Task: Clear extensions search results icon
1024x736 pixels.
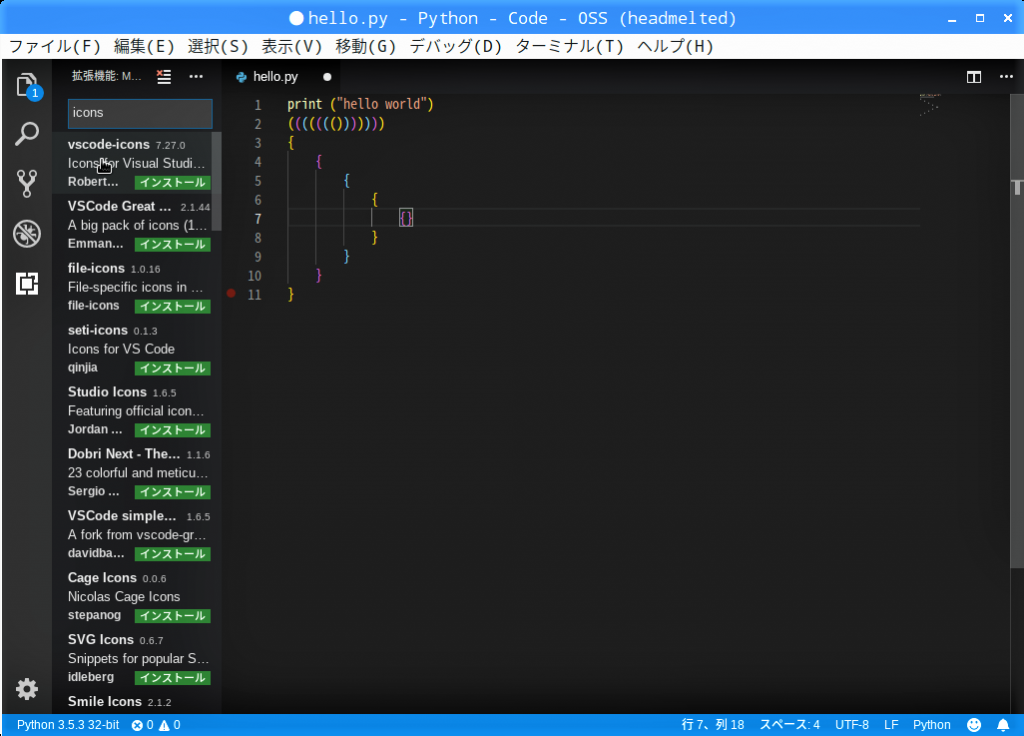Action: point(164,76)
